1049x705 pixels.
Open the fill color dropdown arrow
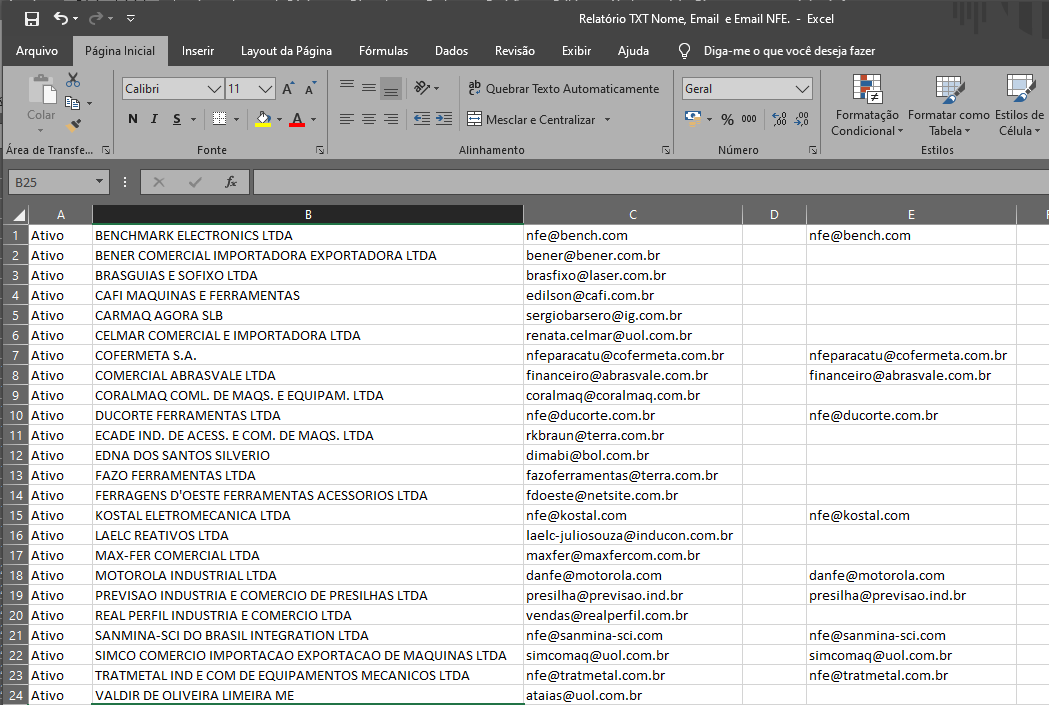(x=279, y=120)
